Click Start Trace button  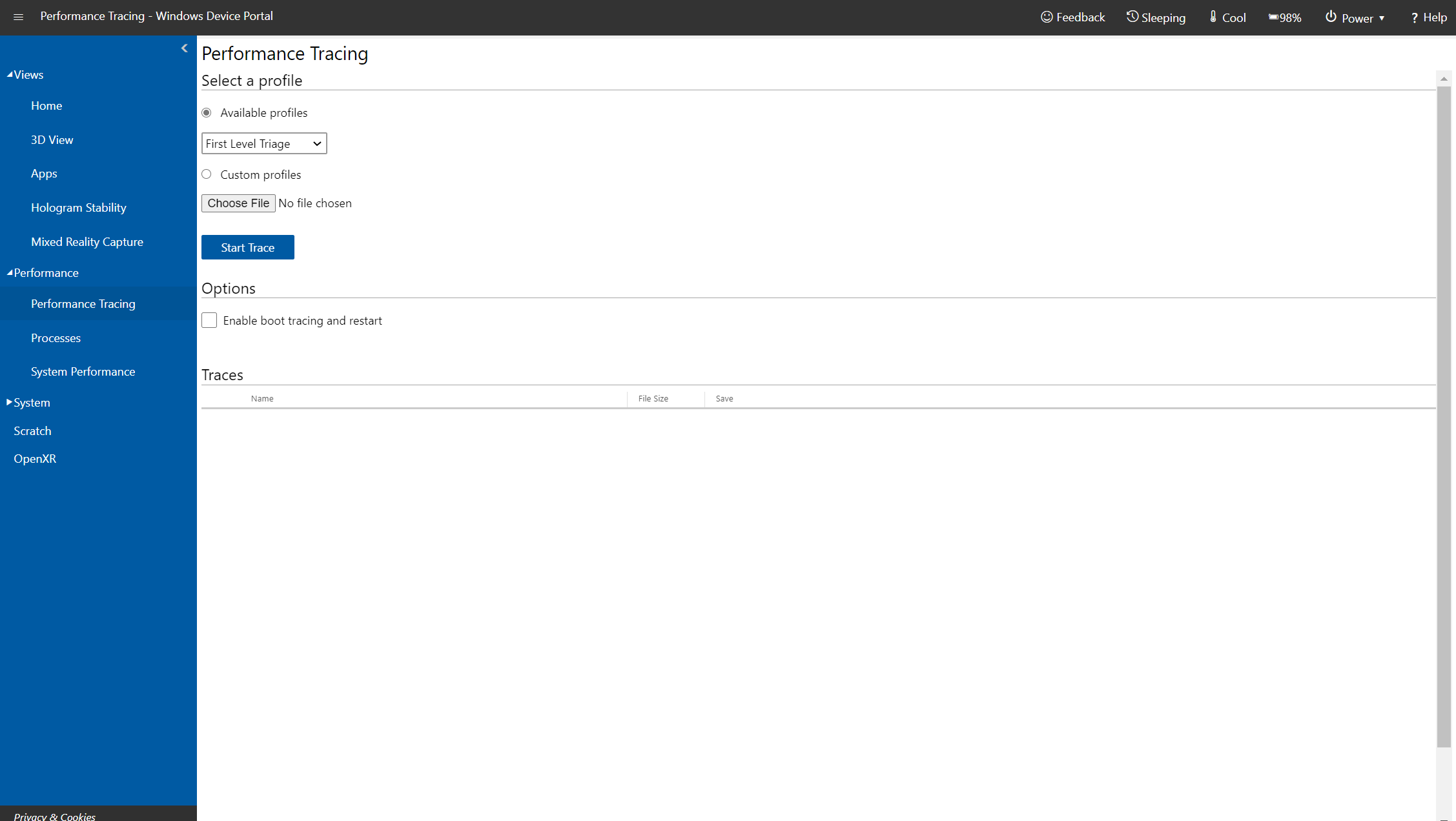point(247,247)
